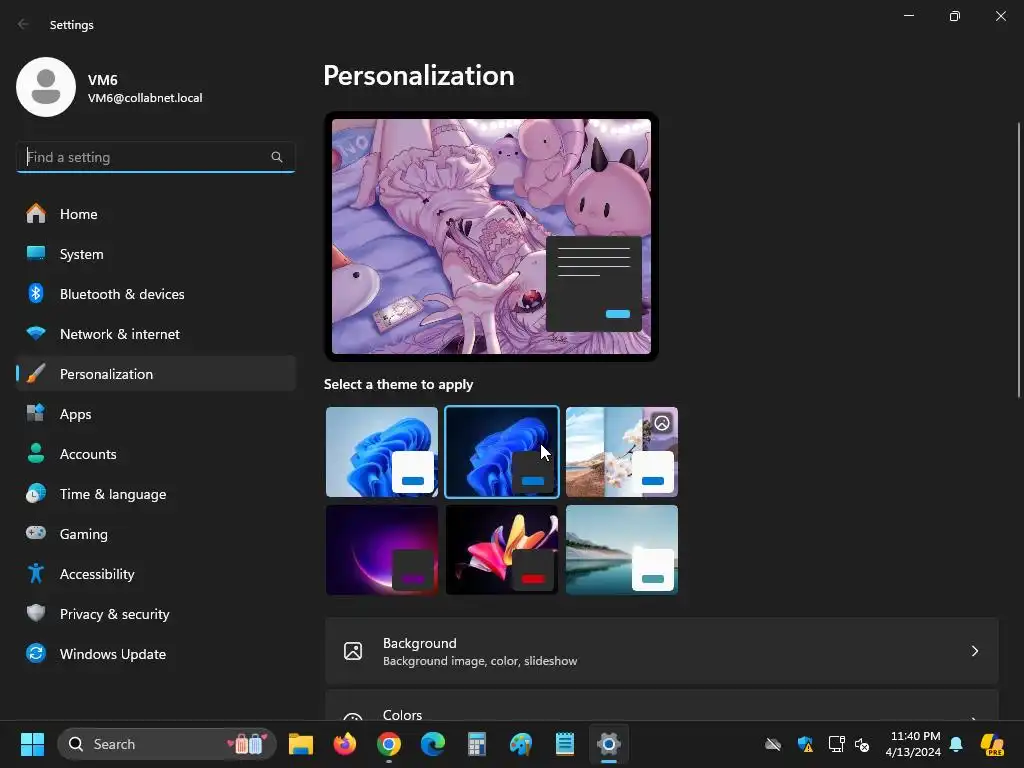1024x768 pixels.
Task: Click the System monitor icon
Action: (36, 253)
